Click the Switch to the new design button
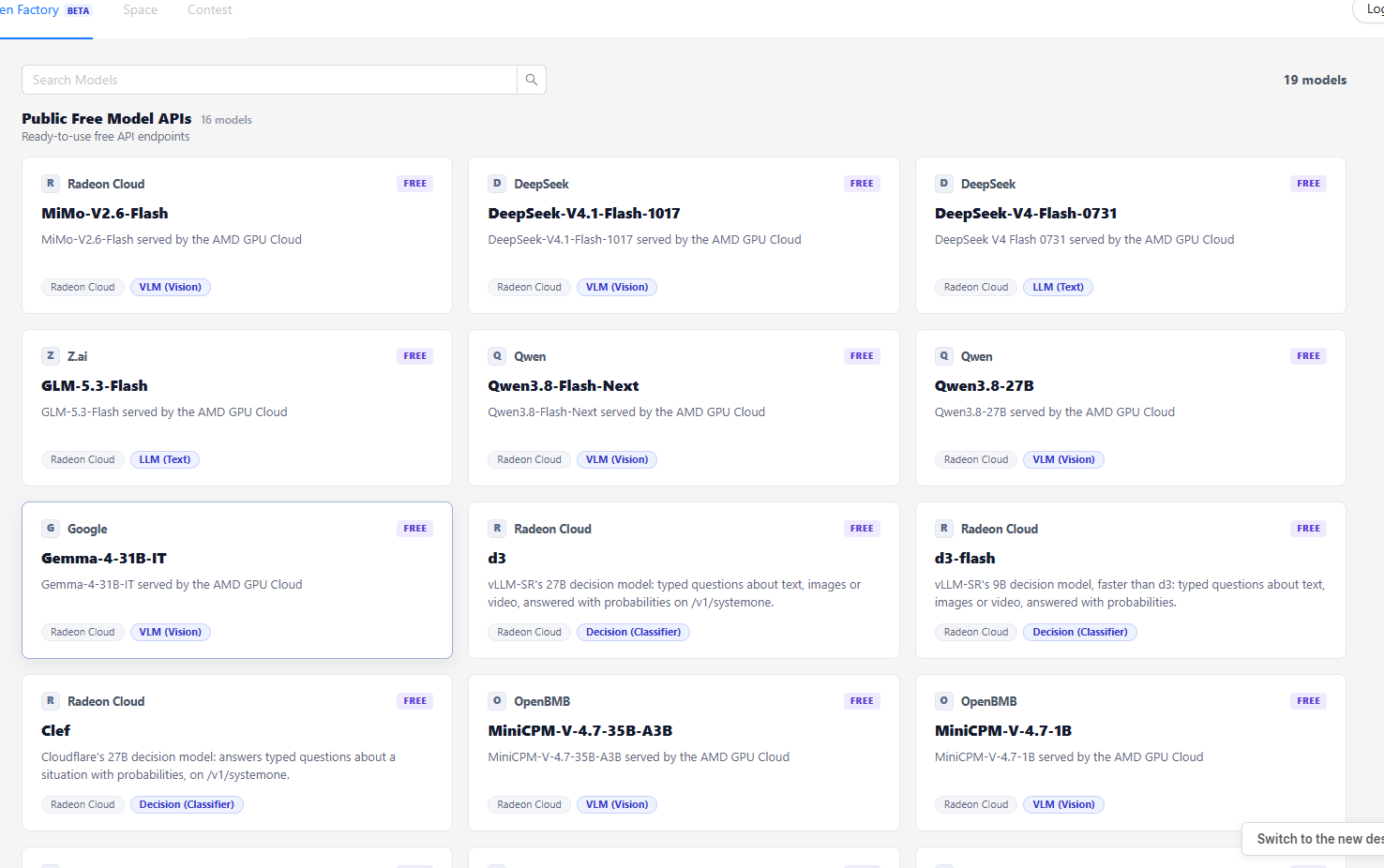Screen dimensions: 1384x868 click(1314, 839)
